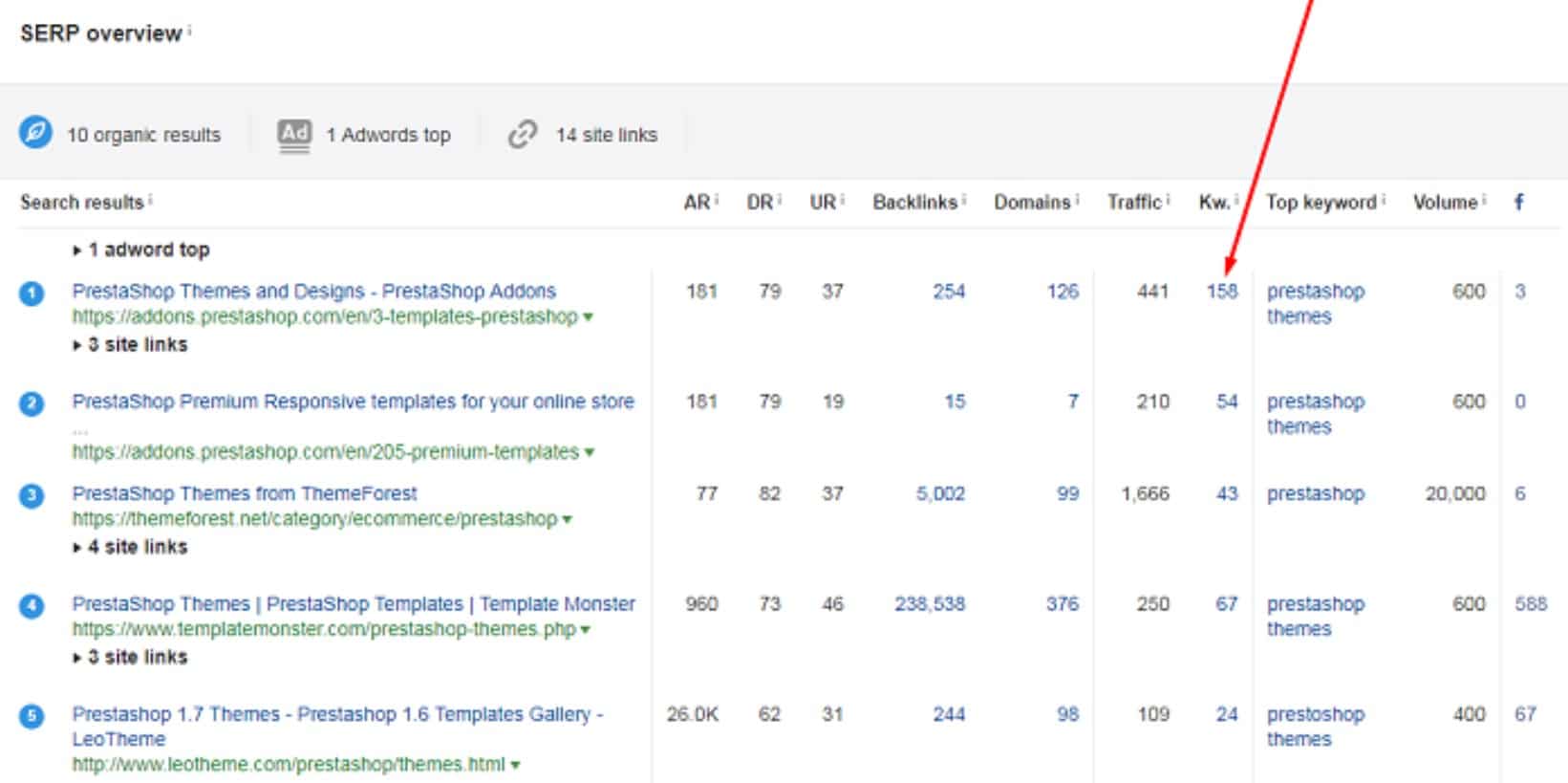Image resolution: width=1568 pixels, height=783 pixels.
Task: Click position 3 result badge
Action: [32, 495]
